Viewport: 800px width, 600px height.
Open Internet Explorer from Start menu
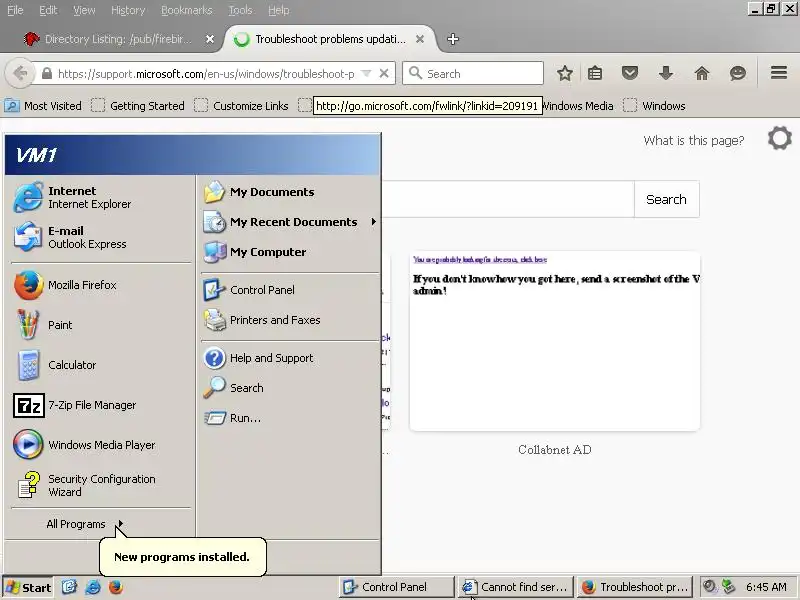click(101, 197)
